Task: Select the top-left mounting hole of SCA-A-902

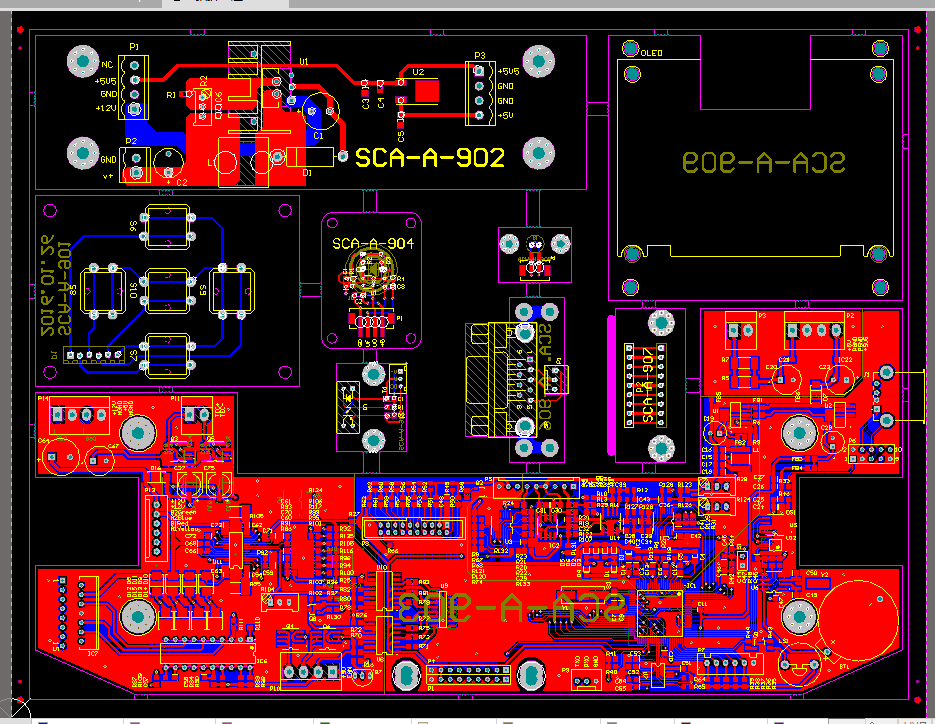Action: [81, 62]
